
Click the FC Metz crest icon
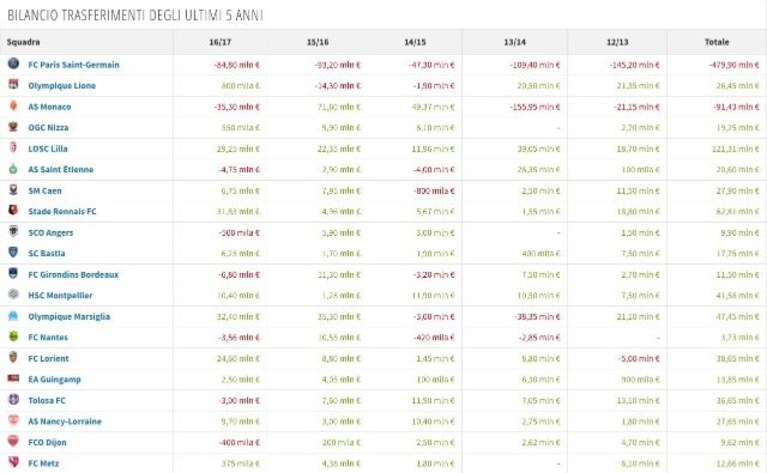pyautogui.click(x=13, y=462)
